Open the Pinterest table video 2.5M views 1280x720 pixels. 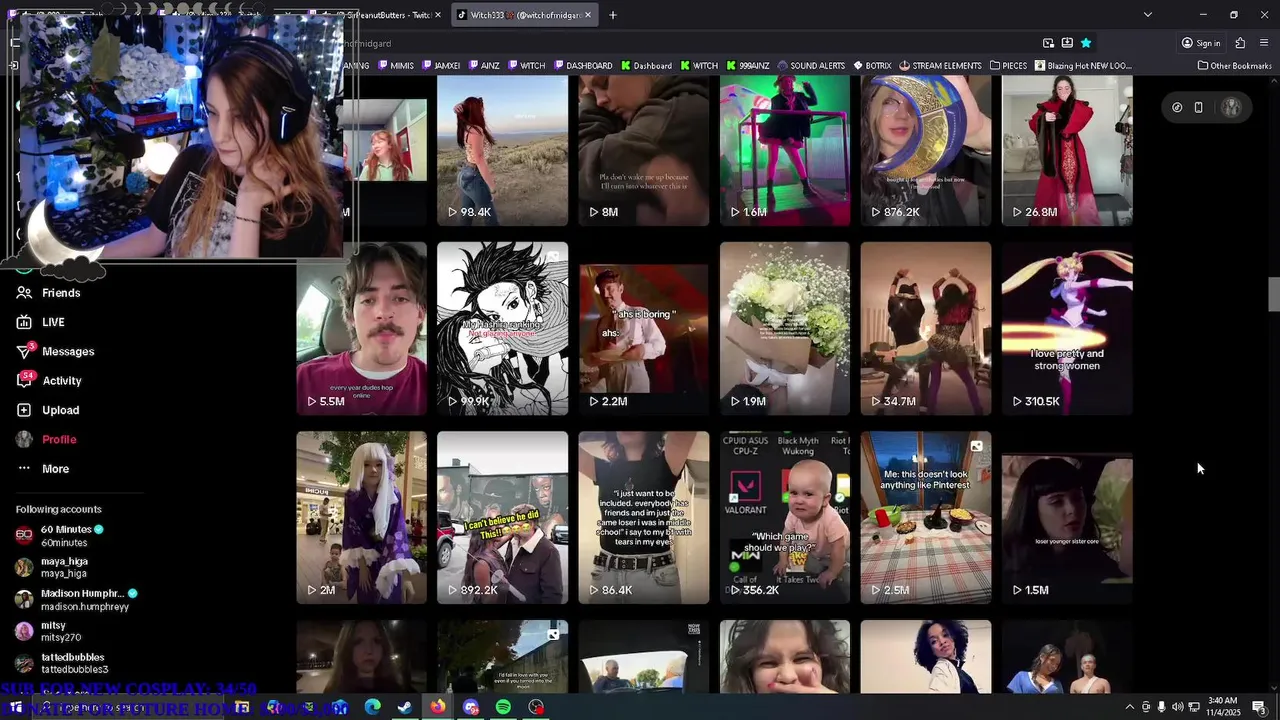pos(926,517)
